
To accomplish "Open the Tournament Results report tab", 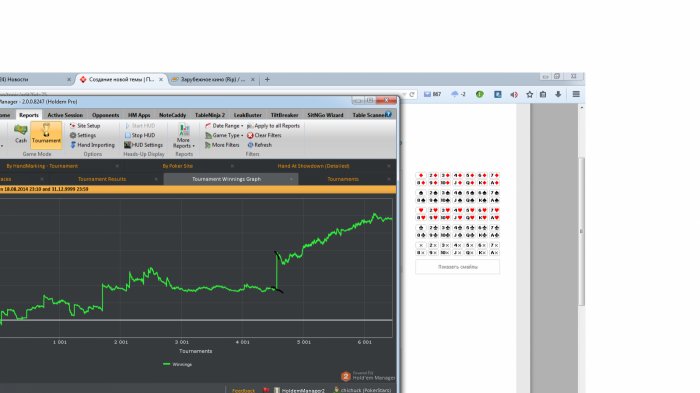I will [102, 179].
